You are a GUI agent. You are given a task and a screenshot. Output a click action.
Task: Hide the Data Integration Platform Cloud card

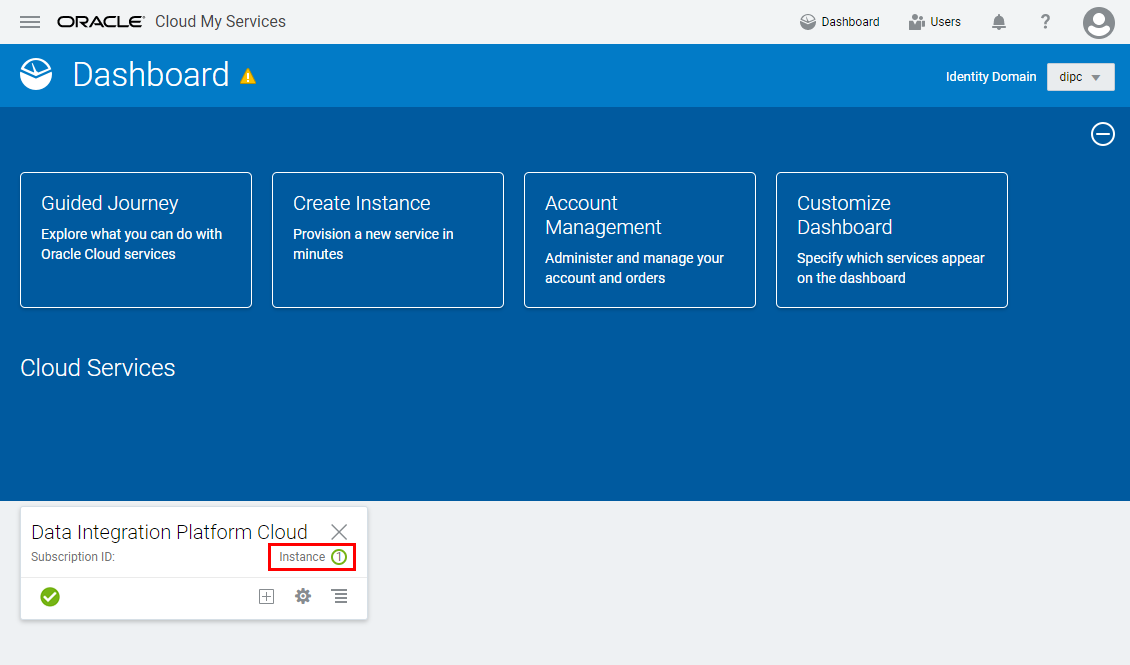coord(339,532)
